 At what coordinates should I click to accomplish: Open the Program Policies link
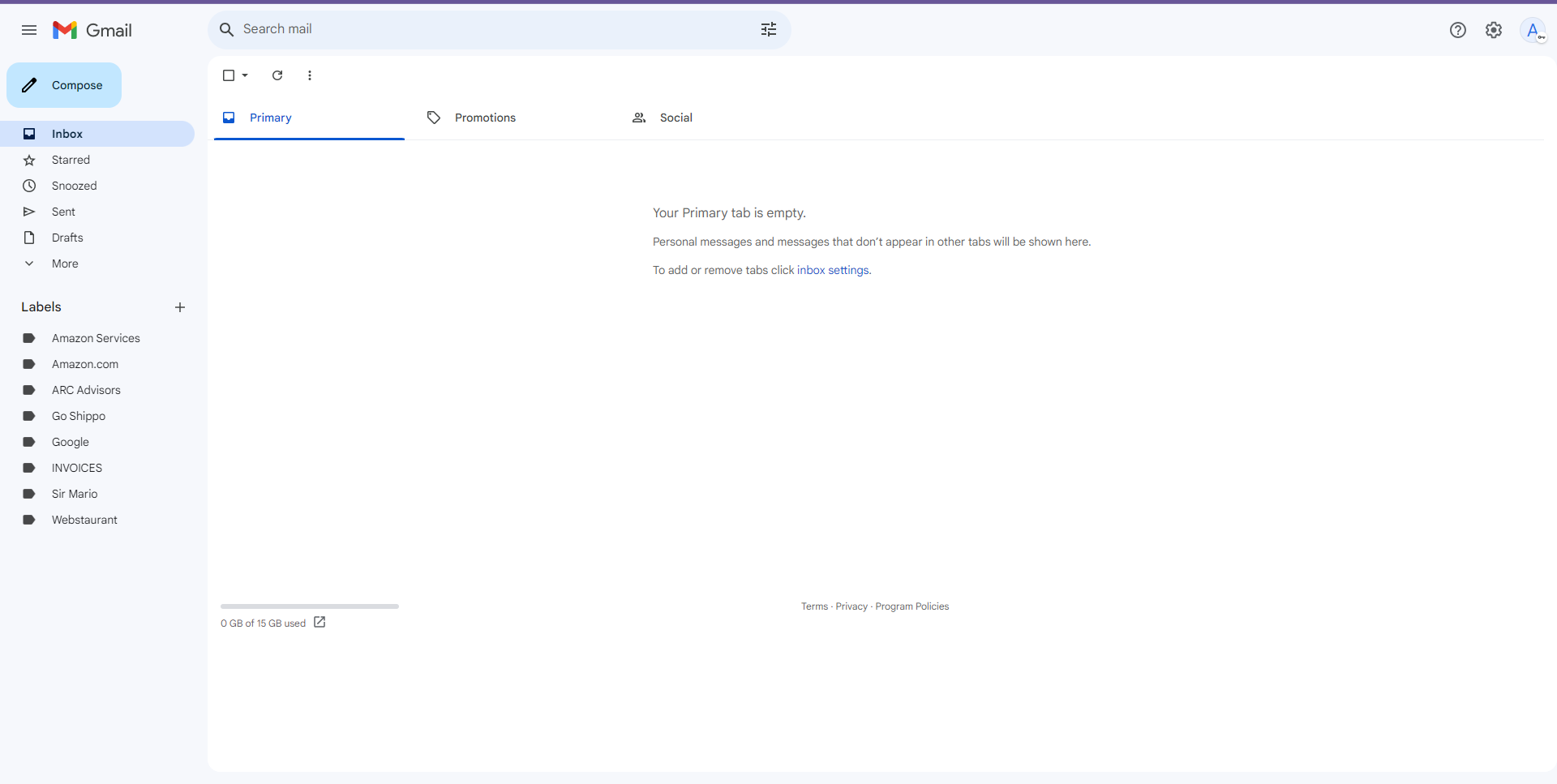[912, 606]
